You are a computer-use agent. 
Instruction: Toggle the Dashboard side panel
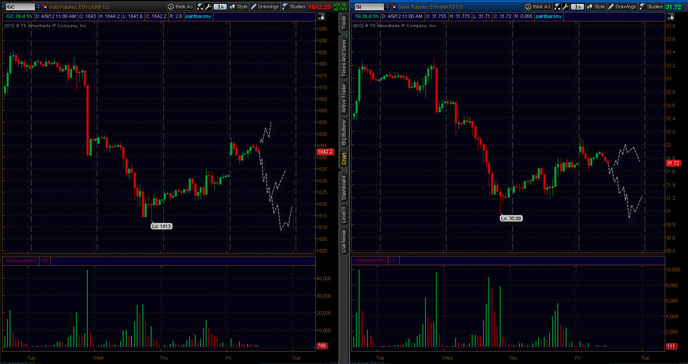[344, 188]
